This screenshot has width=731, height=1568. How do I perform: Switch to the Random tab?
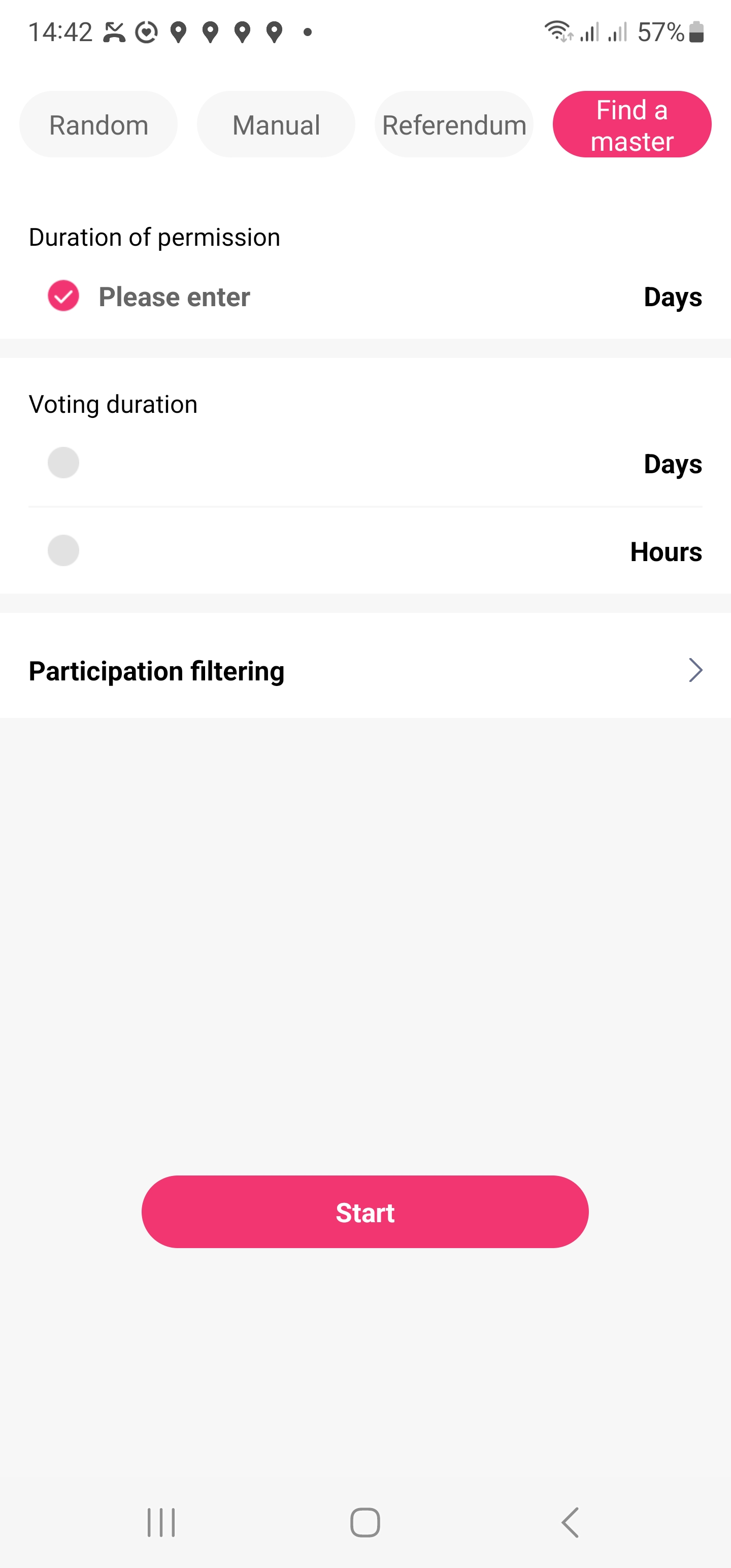[x=98, y=125]
